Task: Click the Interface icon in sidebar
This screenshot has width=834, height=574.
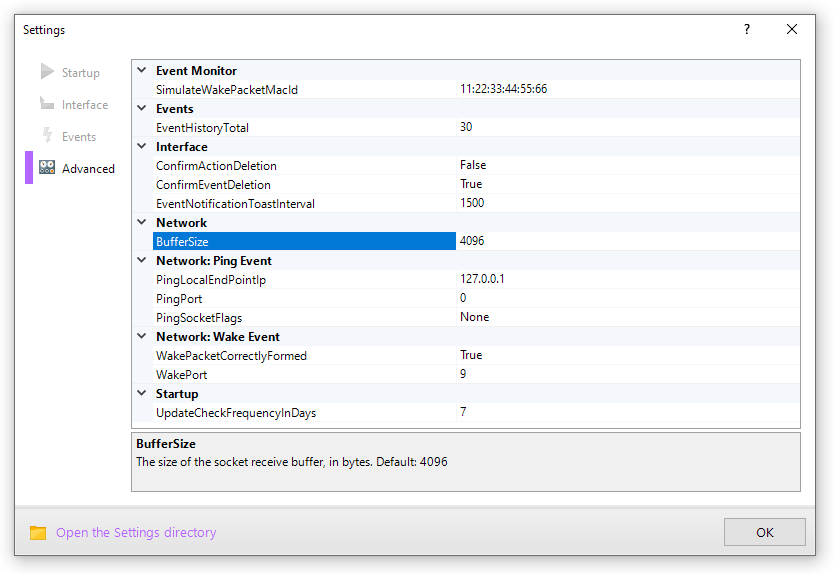Action: (47, 104)
